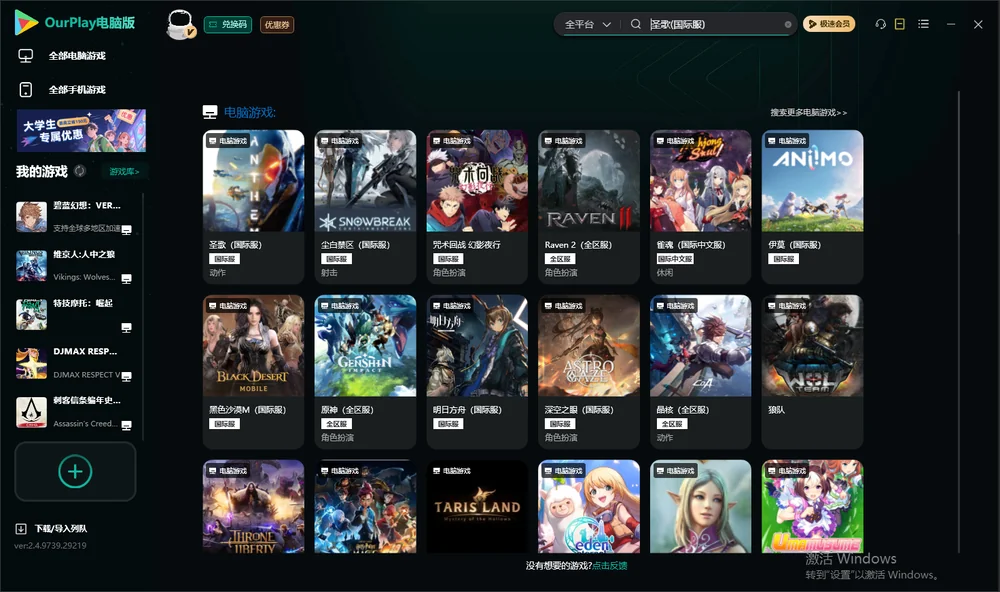1000x592 pixels.
Task: Open the 雀魂 (国际中文服) game card
Action: click(x=700, y=207)
